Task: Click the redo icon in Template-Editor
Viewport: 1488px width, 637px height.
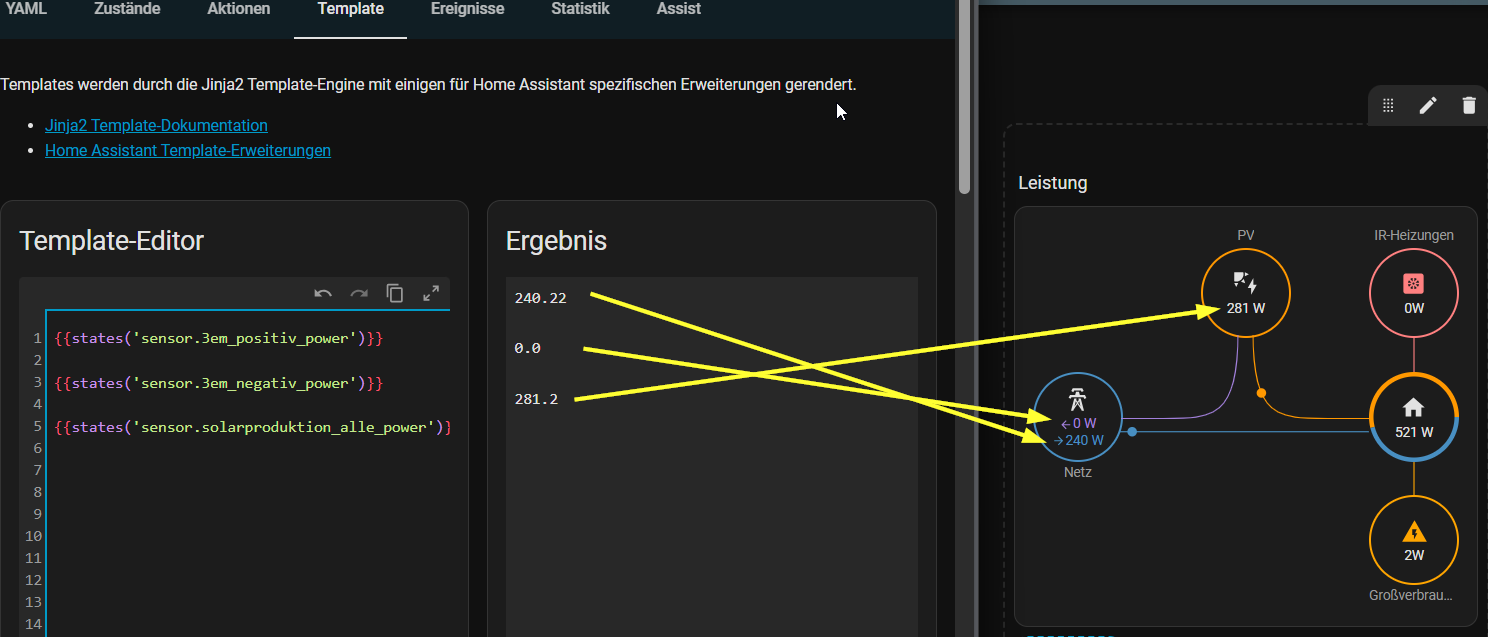Action: point(359,293)
